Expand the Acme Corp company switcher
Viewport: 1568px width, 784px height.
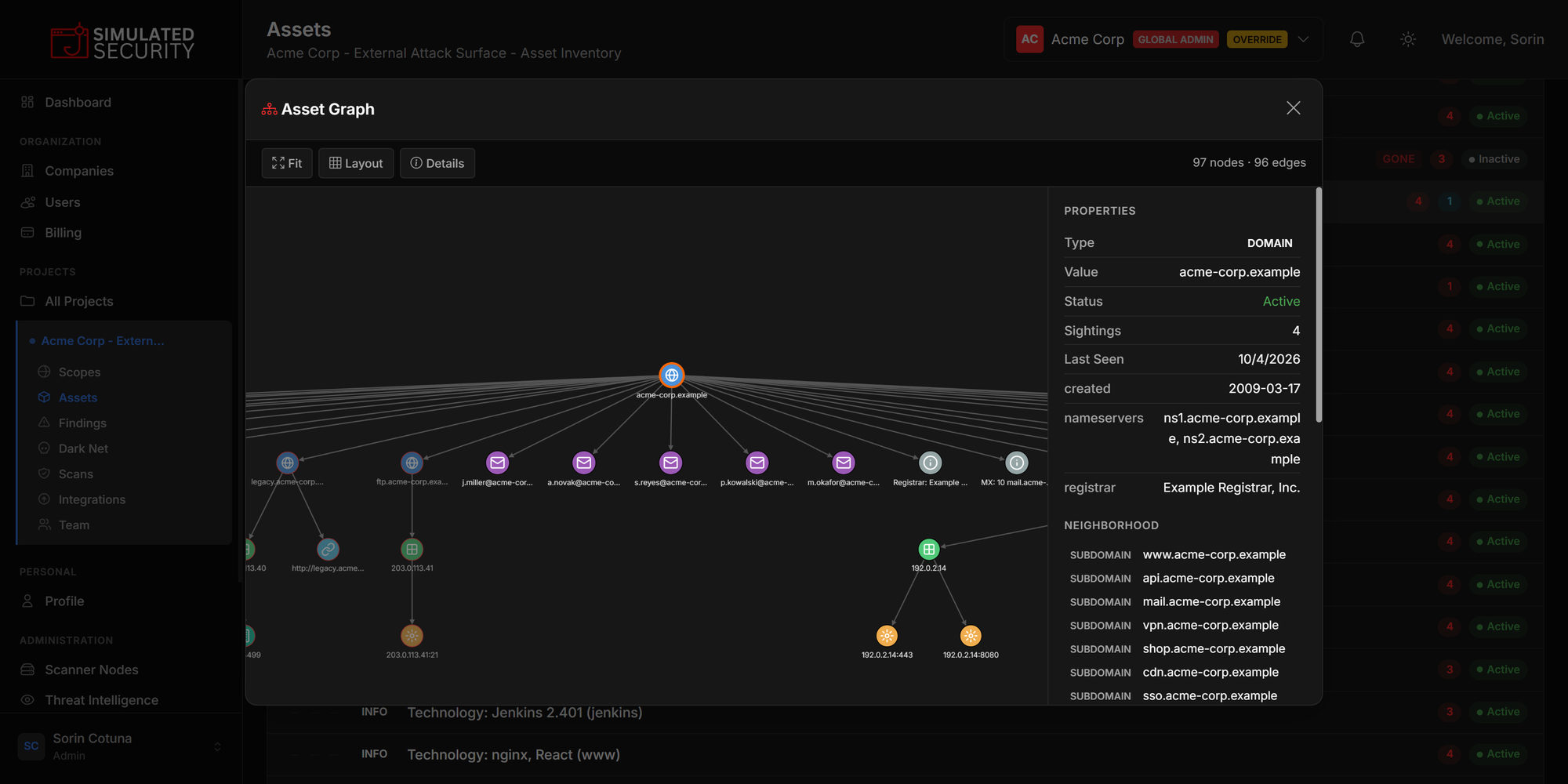pos(1163,39)
